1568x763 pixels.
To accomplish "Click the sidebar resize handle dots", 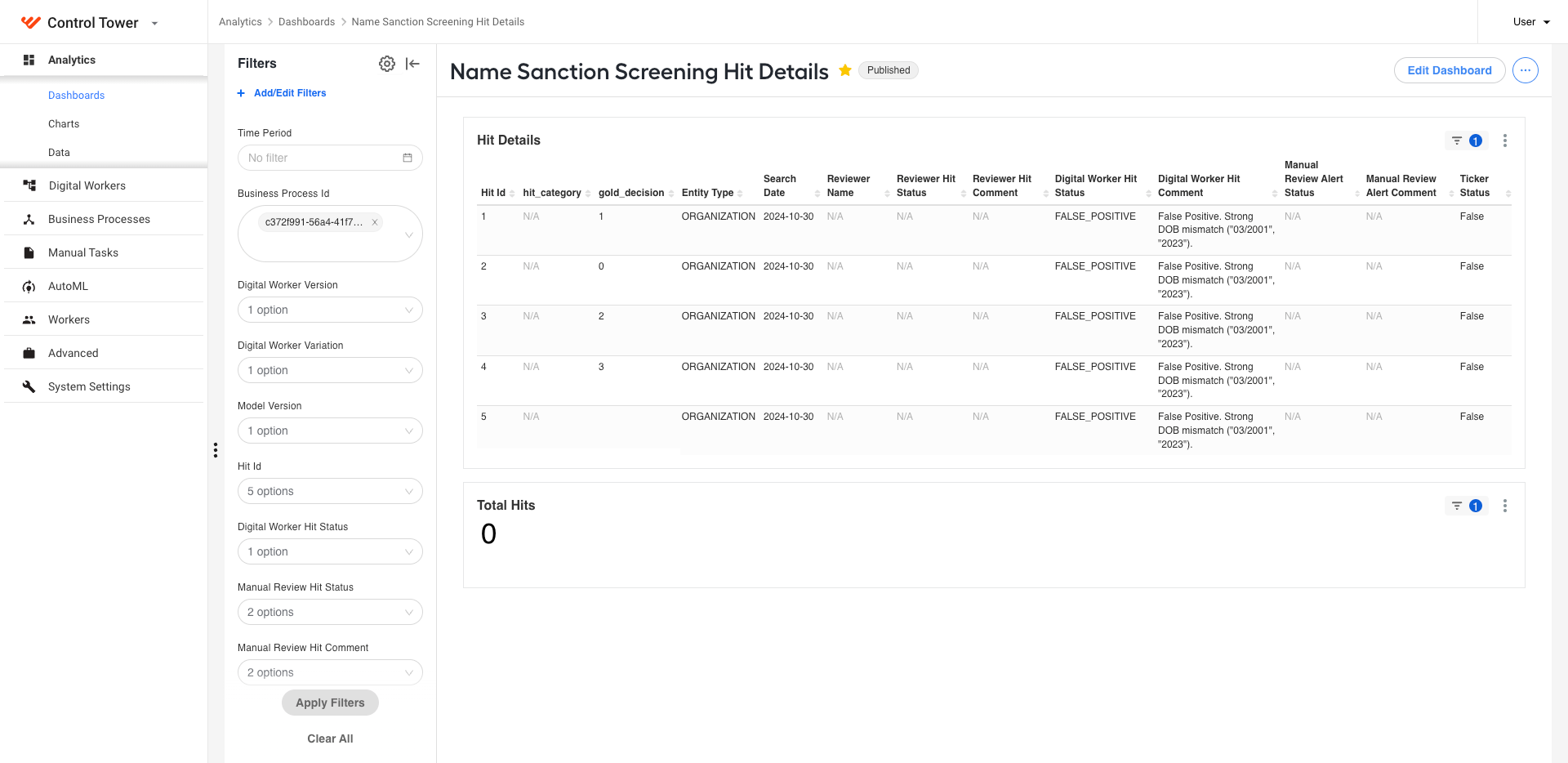I will pos(216,450).
